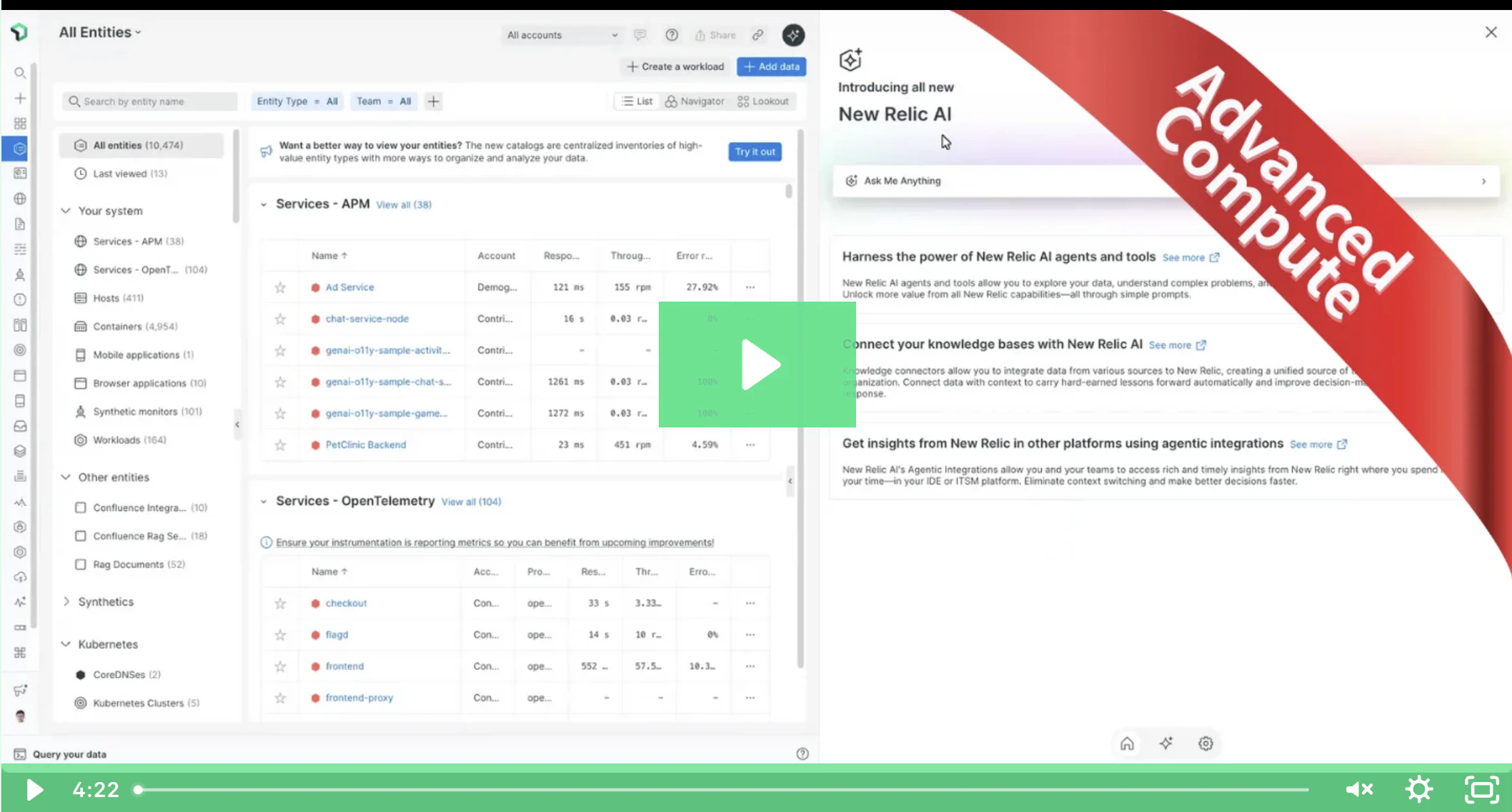Expand the Synthetics section

click(x=66, y=602)
